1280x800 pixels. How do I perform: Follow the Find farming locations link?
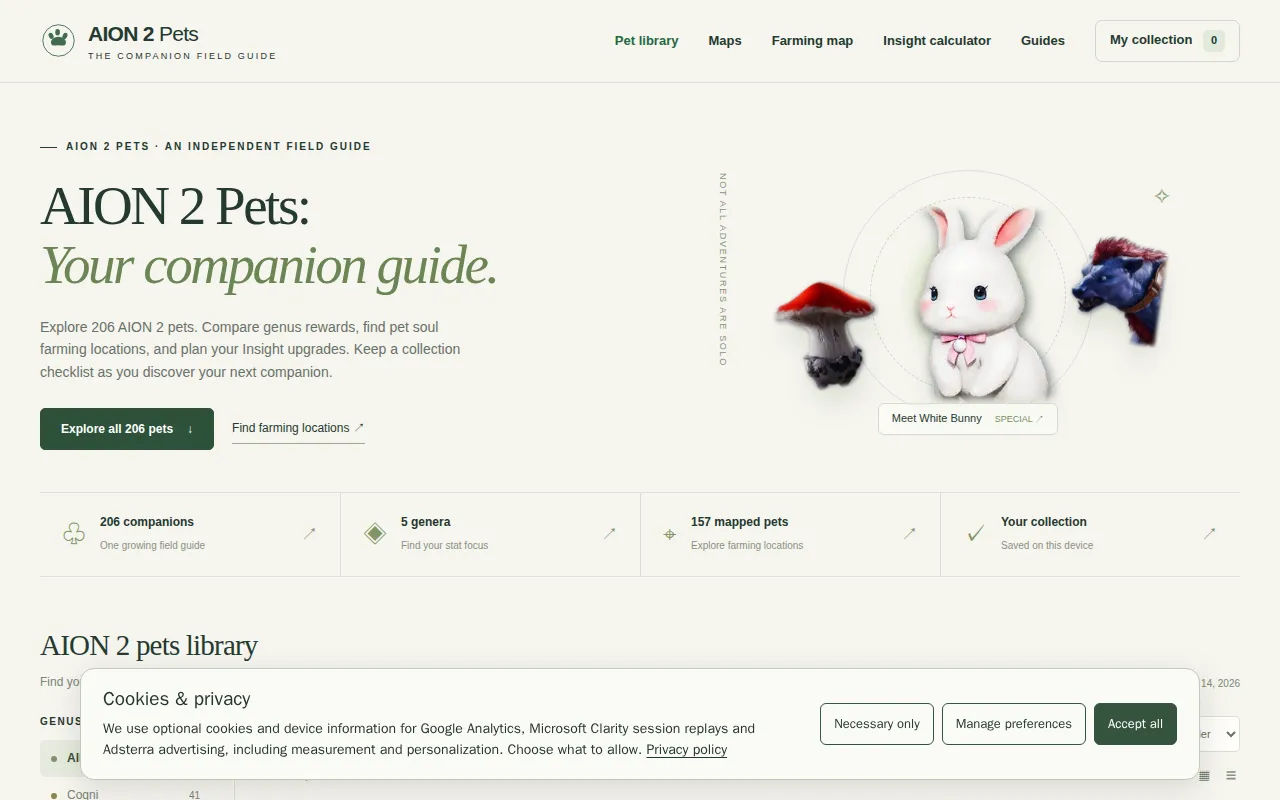298,428
